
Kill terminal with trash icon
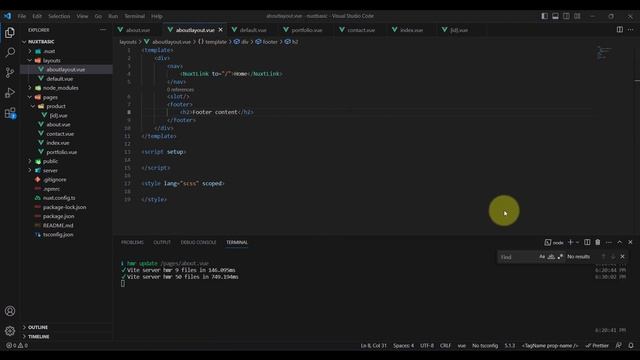[598, 242]
